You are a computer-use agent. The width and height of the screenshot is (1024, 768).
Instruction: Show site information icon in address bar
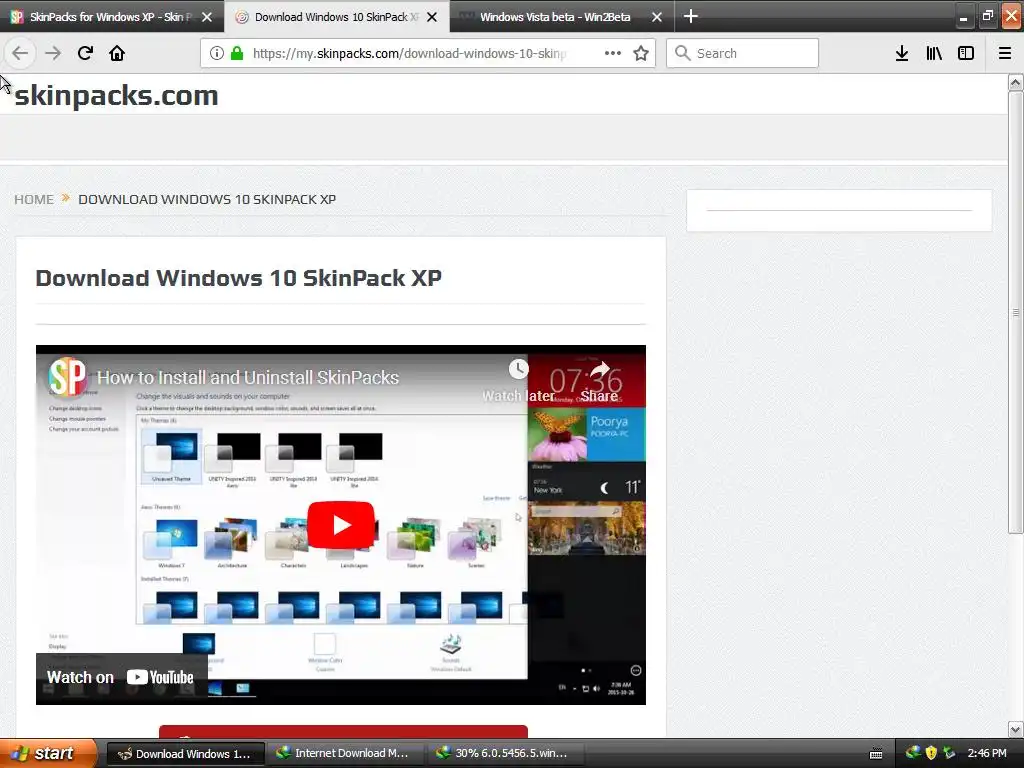click(x=216, y=54)
